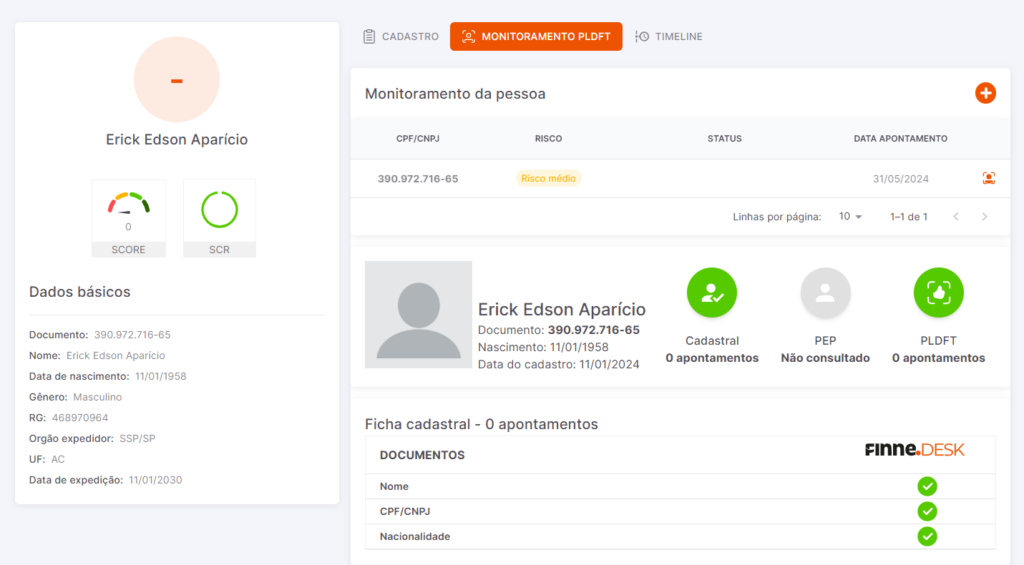The width and height of the screenshot is (1024, 565).
Task: Select the green Cadastral status icon
Action: tap(712, 293)
